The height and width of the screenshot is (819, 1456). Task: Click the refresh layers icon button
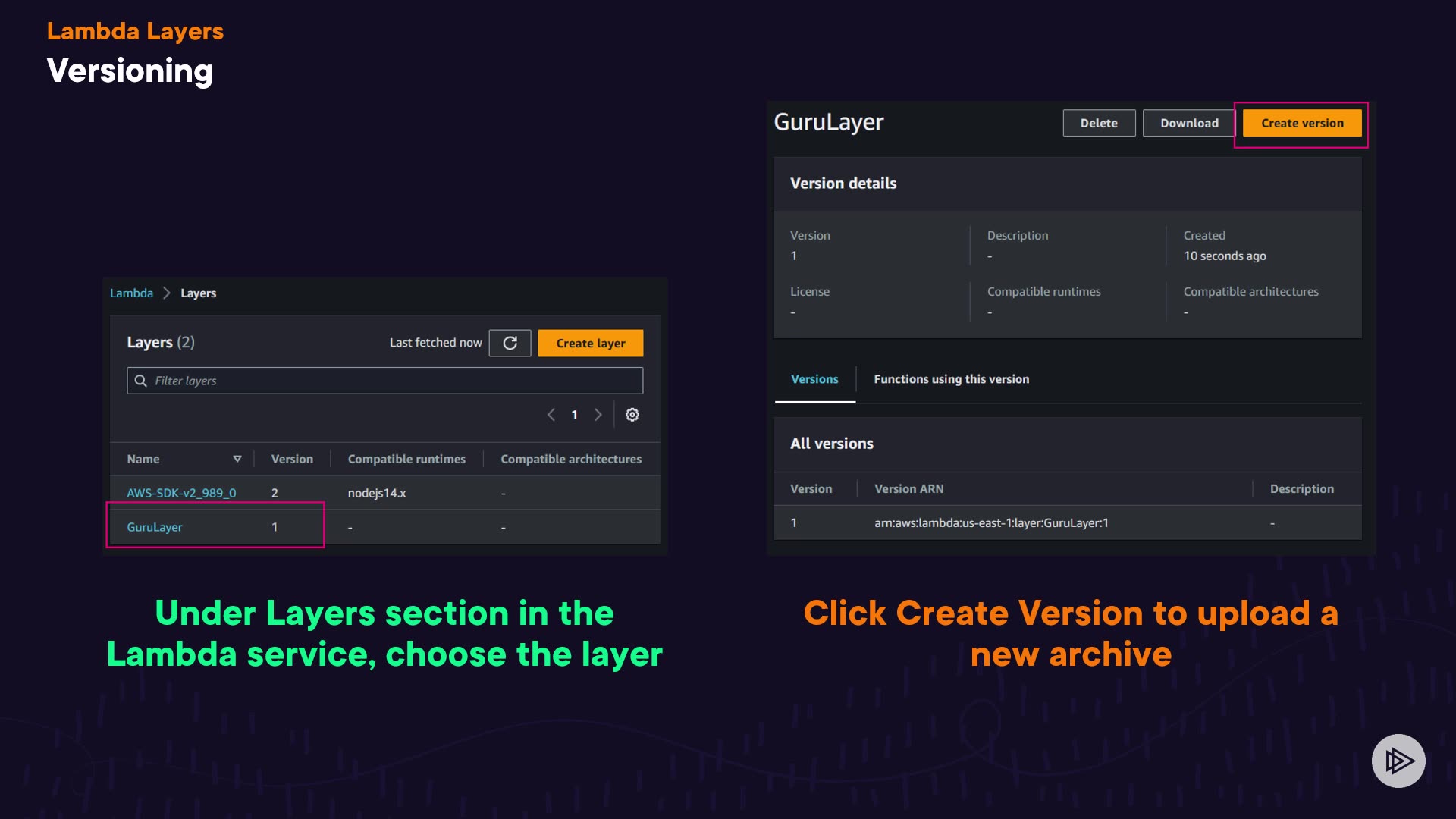pyautogui.click(x=510, y=343)
